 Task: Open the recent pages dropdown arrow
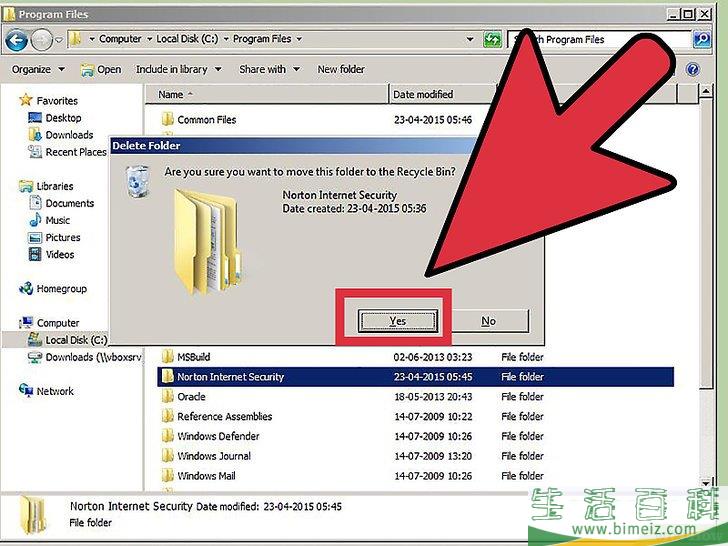tap(59, 40)
